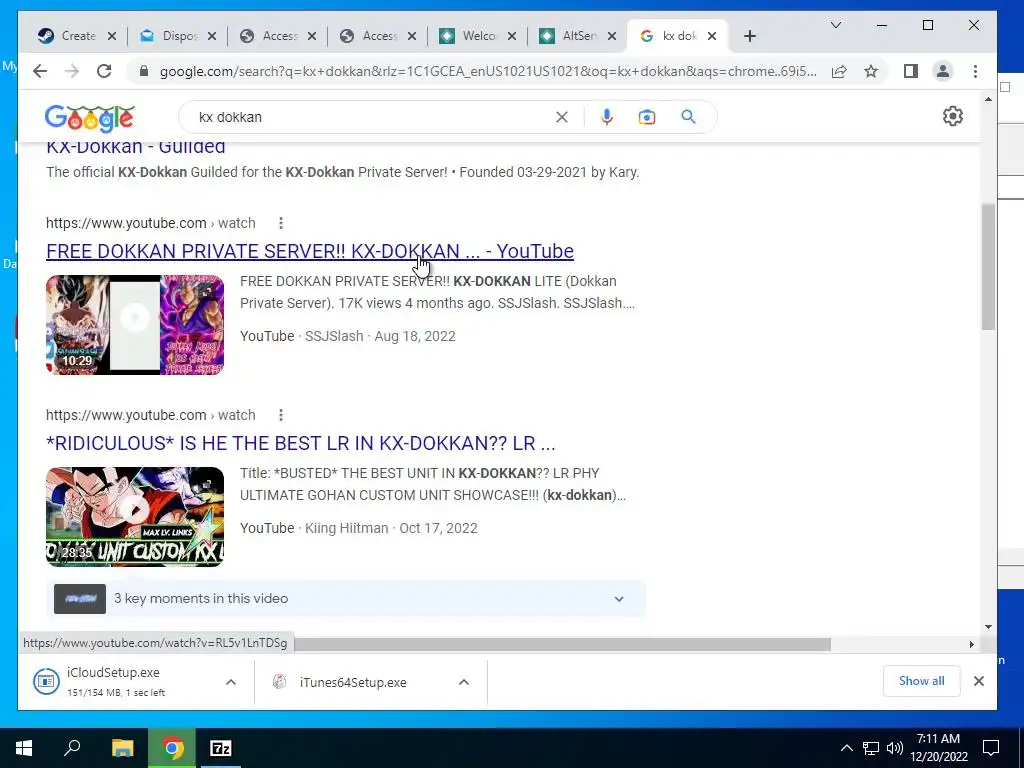Click Show all downloads
1024x768 pixels.
[x=921, y=681]
